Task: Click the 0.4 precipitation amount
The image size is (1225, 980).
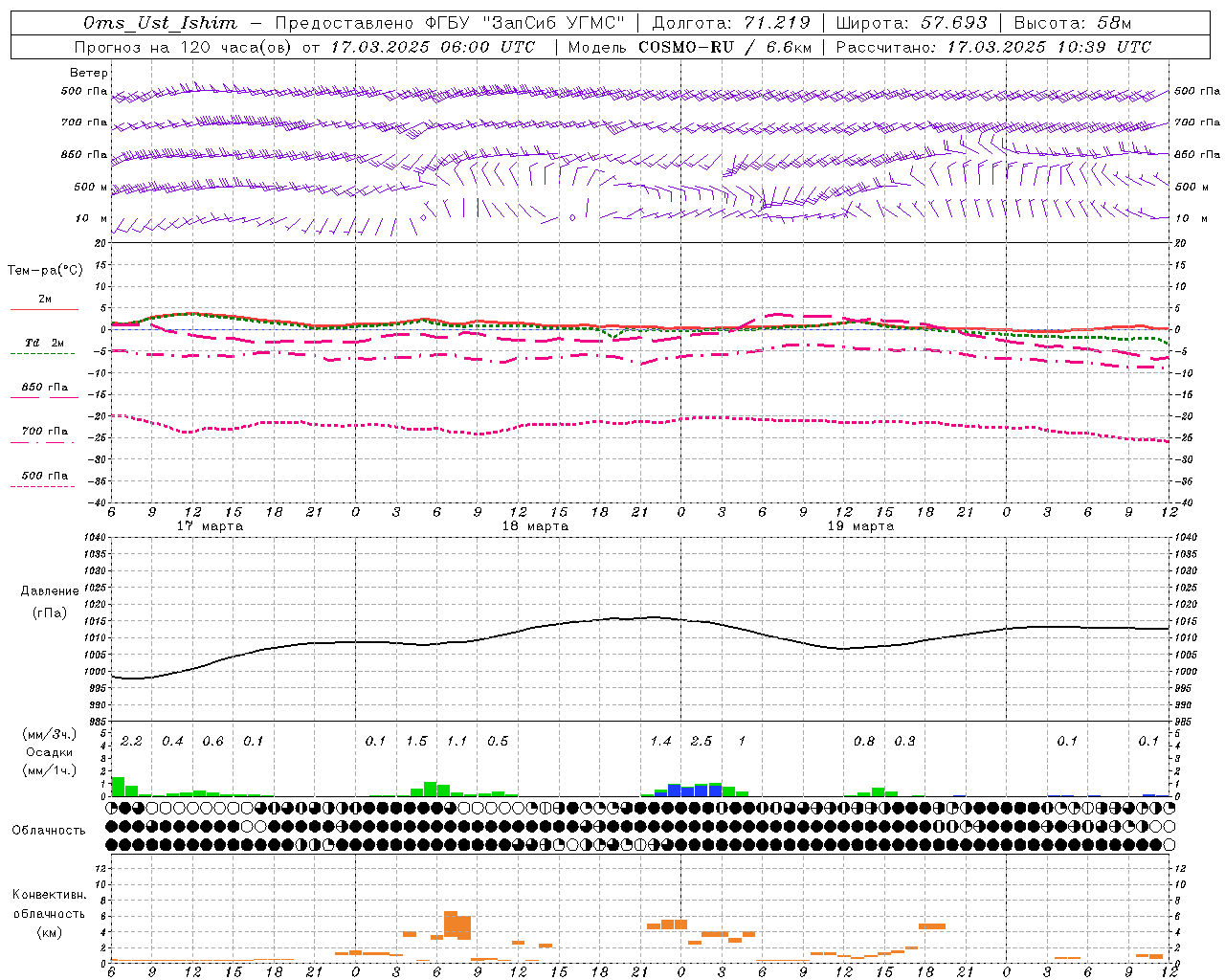Action: point(172,742)
